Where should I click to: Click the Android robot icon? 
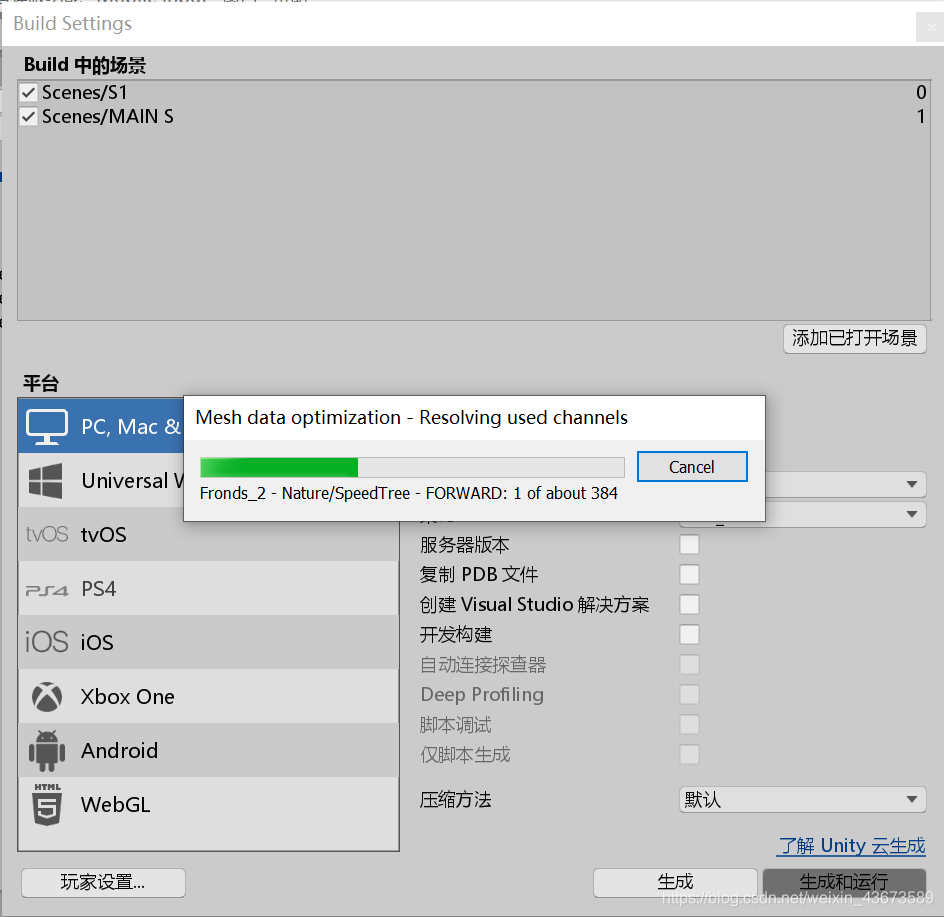click(46, 751)
